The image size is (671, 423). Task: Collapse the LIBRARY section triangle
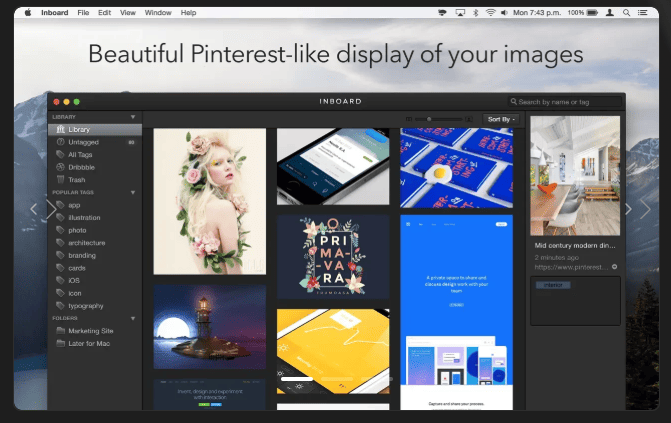(133, 117)
